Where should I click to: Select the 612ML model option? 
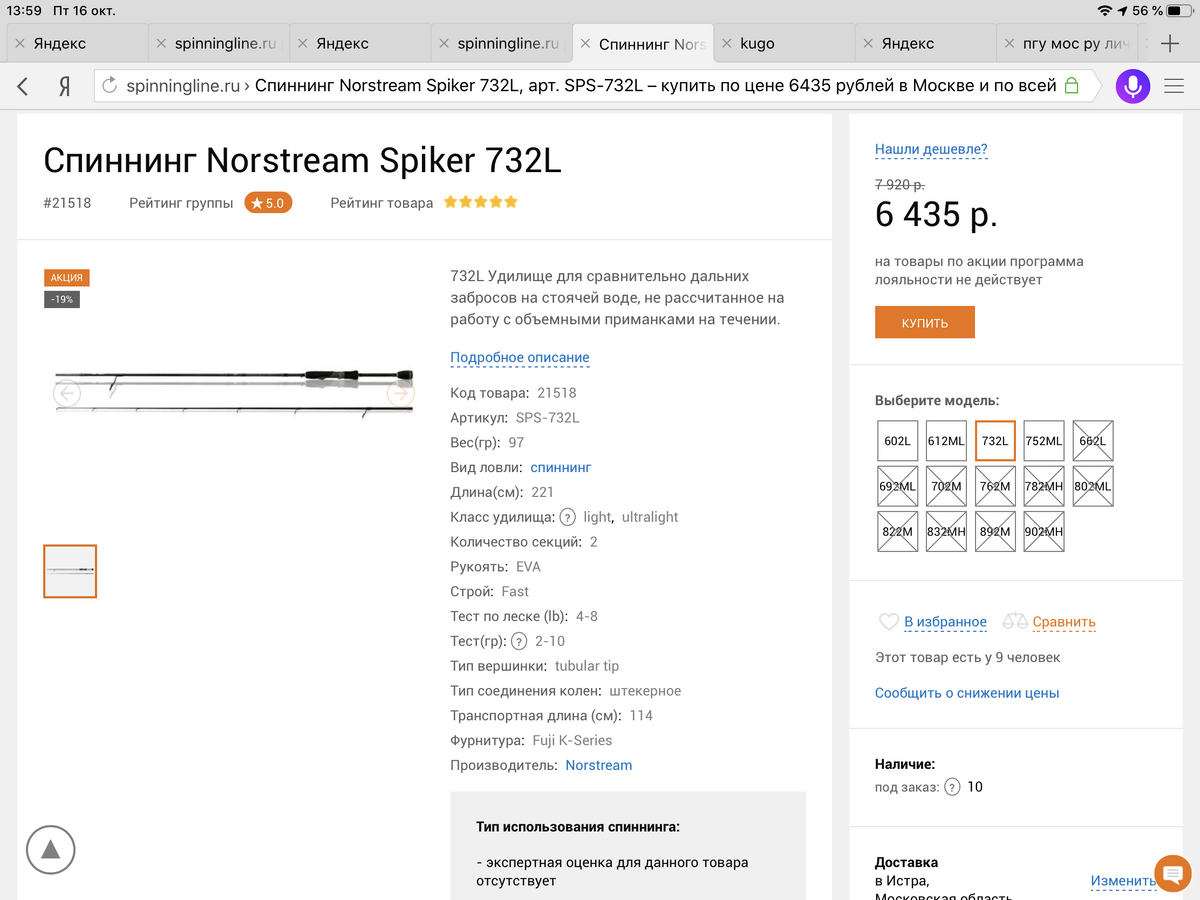[946, 441]
